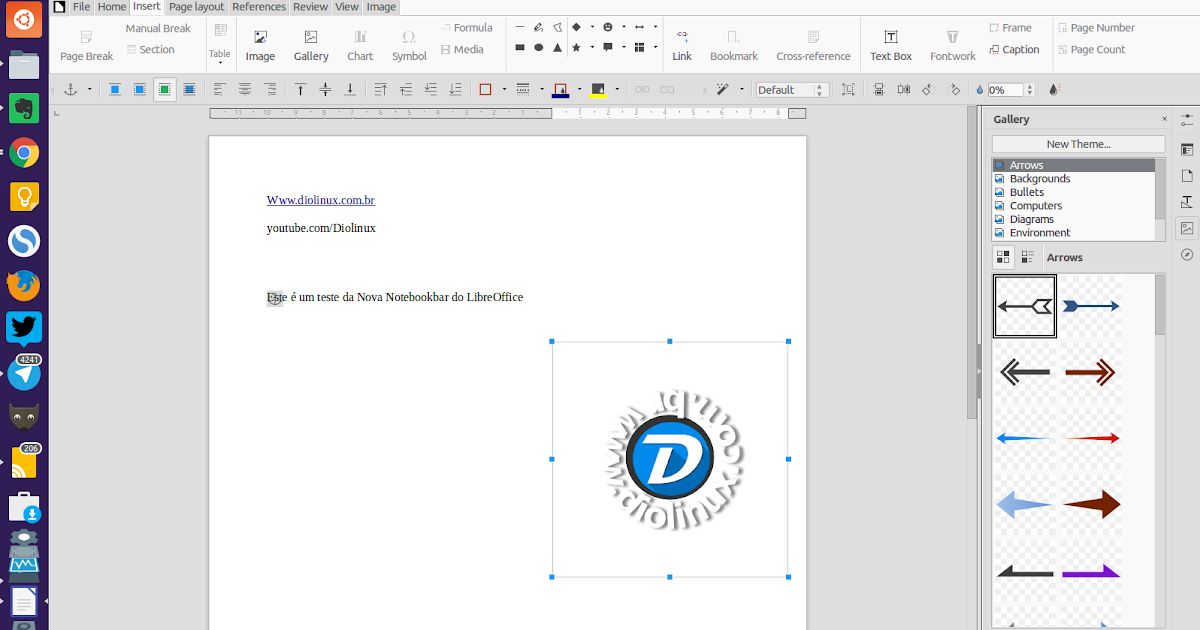Insert a hyperlink with the Link button
The height and width of the screenshot is (630, 1200).
tap(682, 45)
